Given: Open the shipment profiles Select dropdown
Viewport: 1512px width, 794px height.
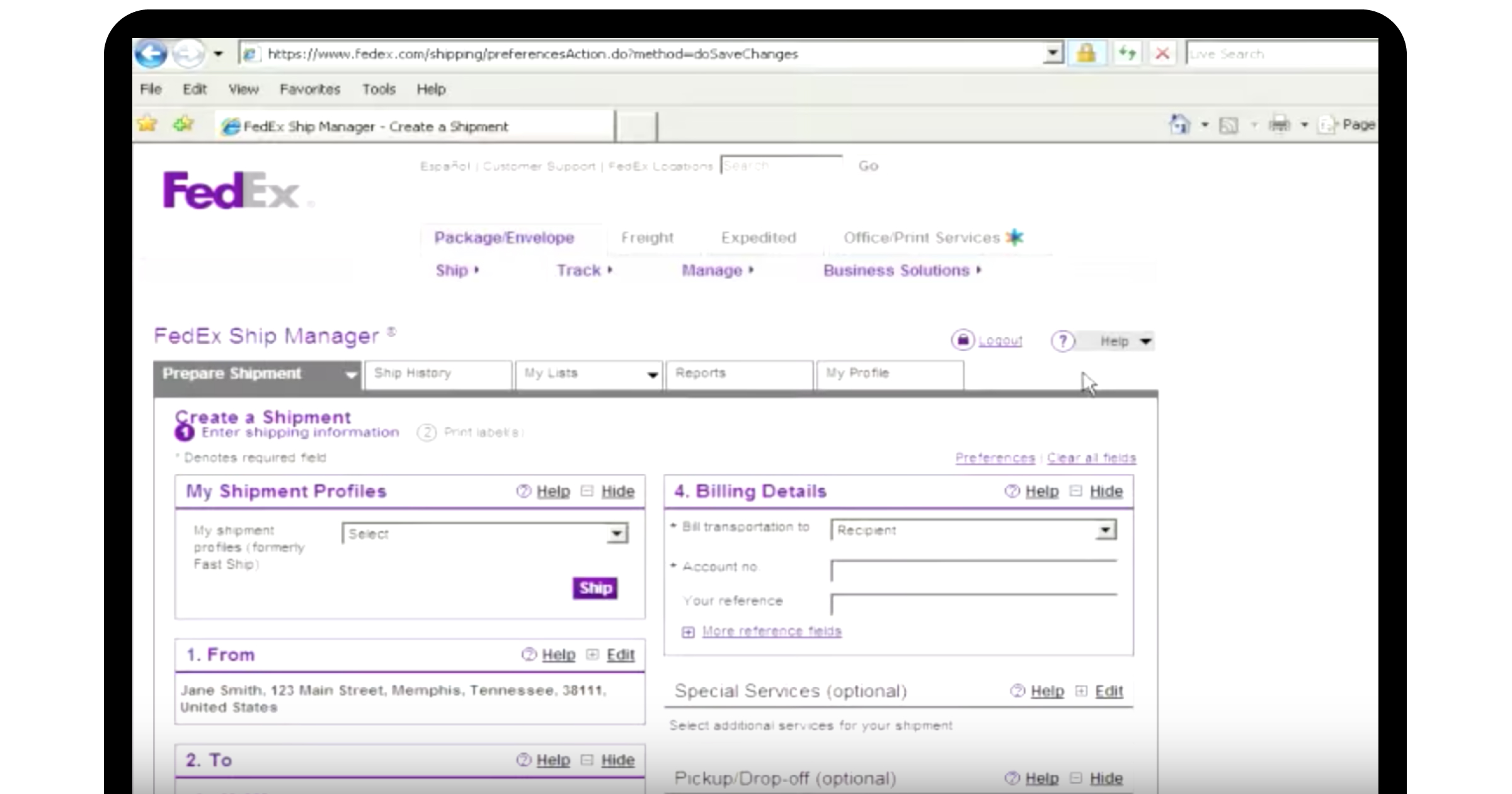Looking at the screenshot, I should pyautogui.click(x=617, y=534).
